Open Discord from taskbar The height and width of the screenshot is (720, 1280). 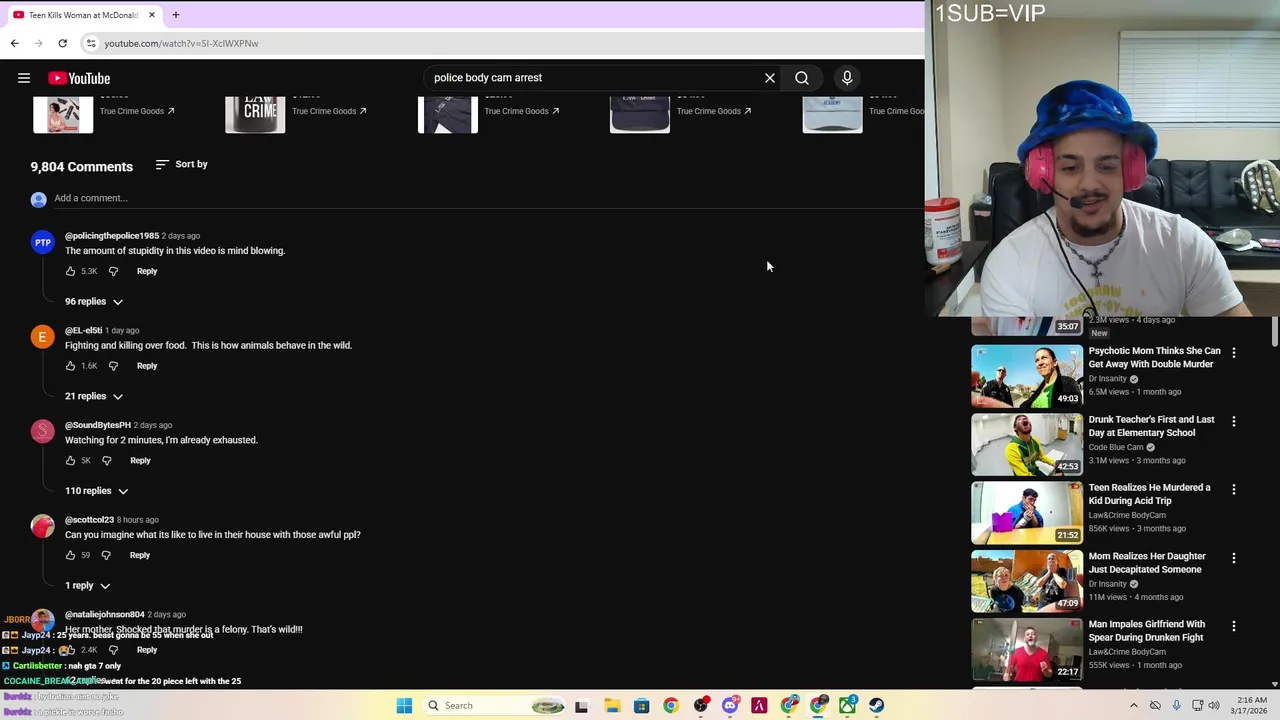730,706
